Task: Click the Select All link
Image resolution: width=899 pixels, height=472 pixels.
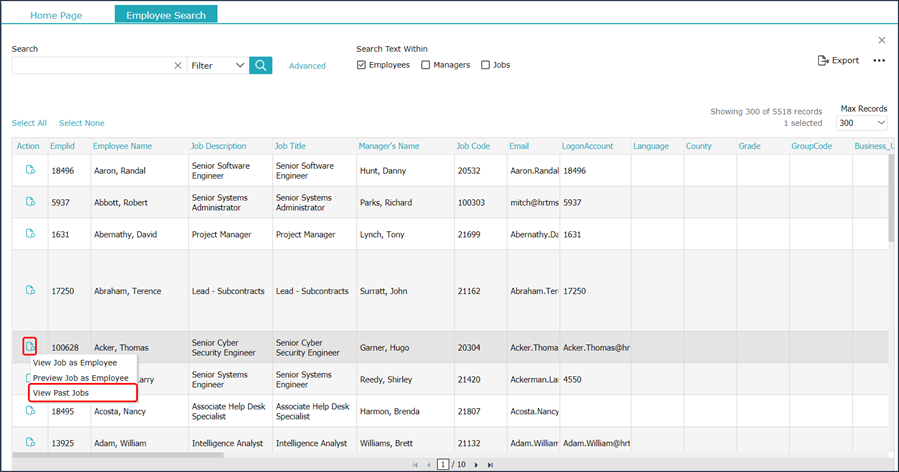Action: pyautogui.click(x=29, y=123)
